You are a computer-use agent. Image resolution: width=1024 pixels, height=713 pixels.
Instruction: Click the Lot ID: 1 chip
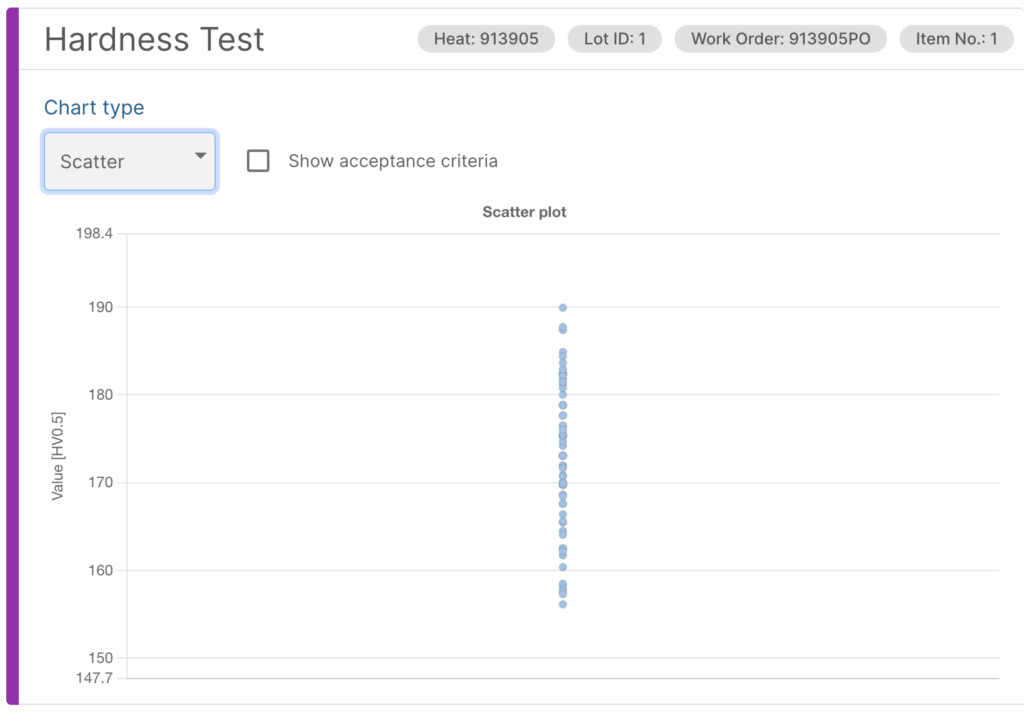(615, 39)
